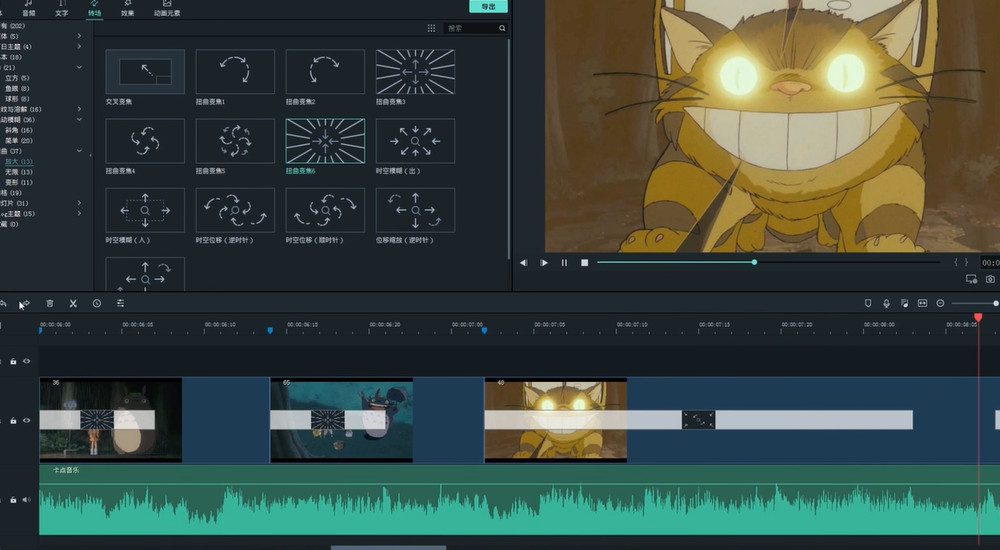Click the zoom-out minus icon on timeline
This screenshot has width=1000, height=550.
[x=940, y=303]
